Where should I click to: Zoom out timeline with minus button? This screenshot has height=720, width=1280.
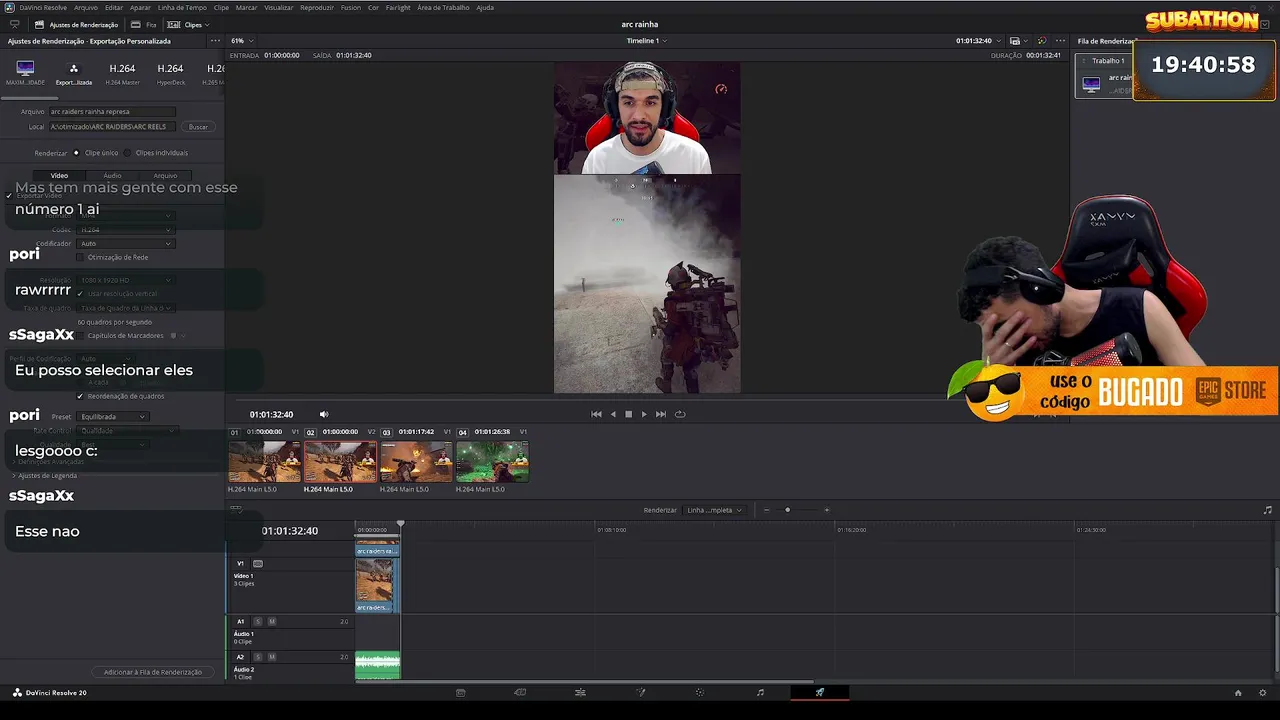(766, 510)
